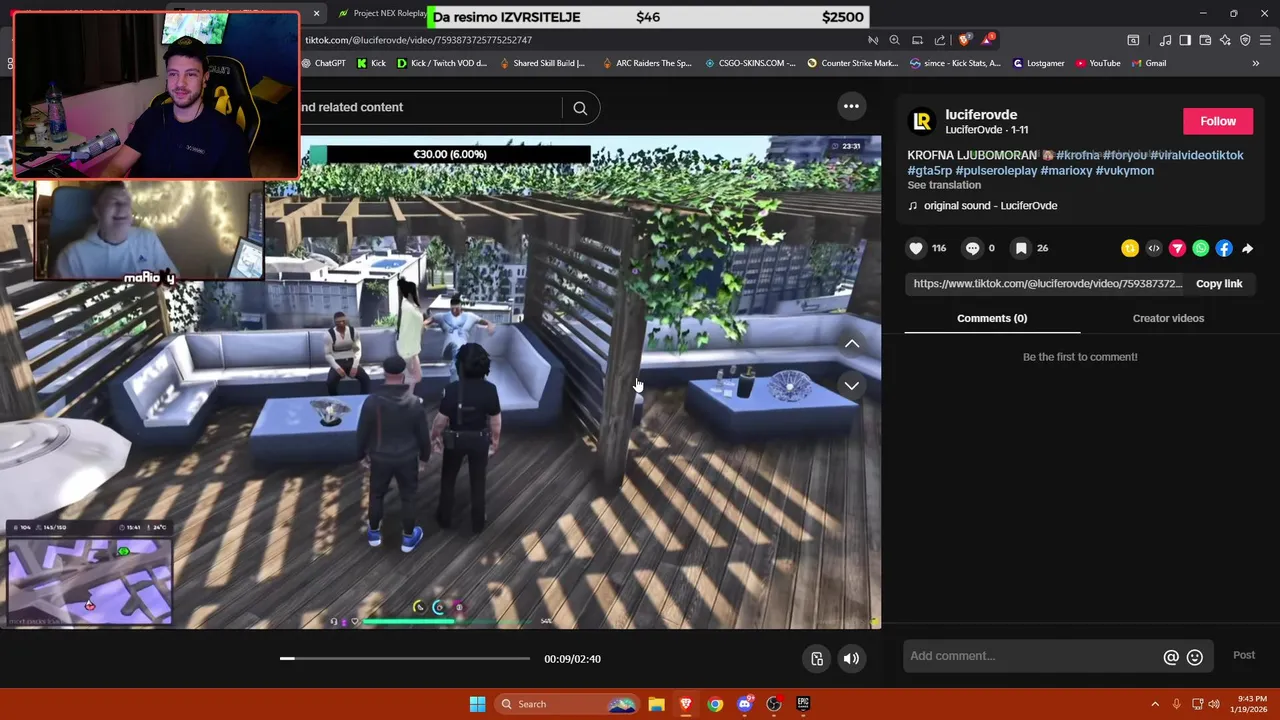Open the Gmail bookmark
The image size is (1280, 720).
tap(1149, 63)
